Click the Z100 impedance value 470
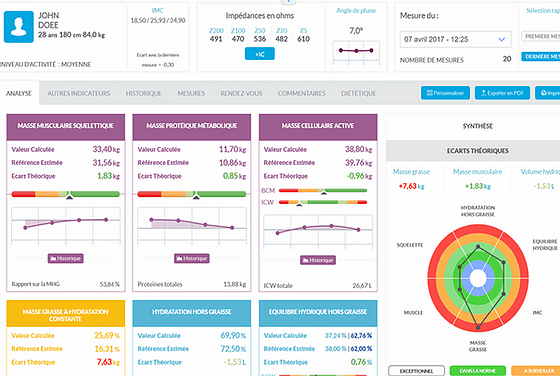This screenshot has width=560, height=376. 238,39
